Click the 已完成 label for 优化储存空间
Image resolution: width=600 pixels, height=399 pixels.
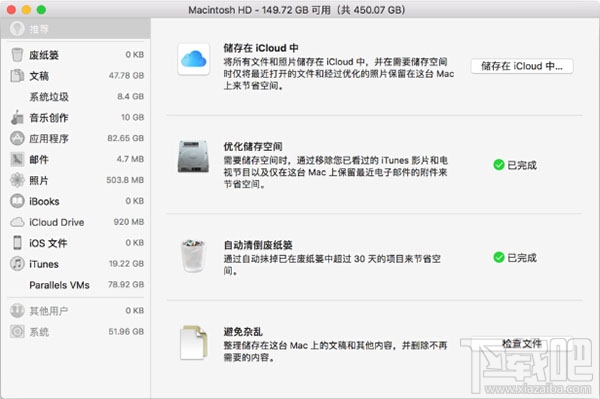pos(522,165)
